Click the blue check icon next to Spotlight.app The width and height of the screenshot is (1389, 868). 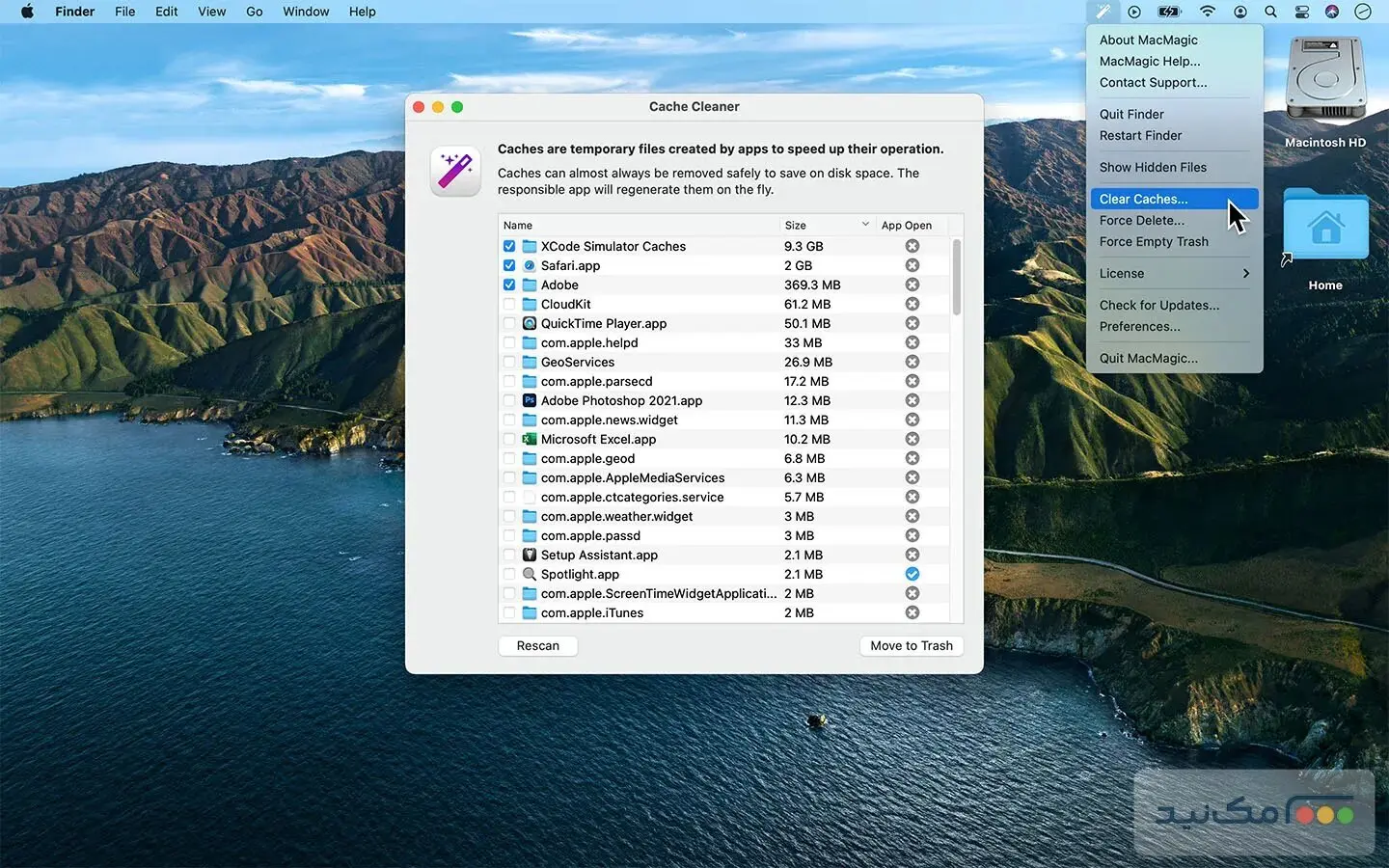tap(912, 574)
